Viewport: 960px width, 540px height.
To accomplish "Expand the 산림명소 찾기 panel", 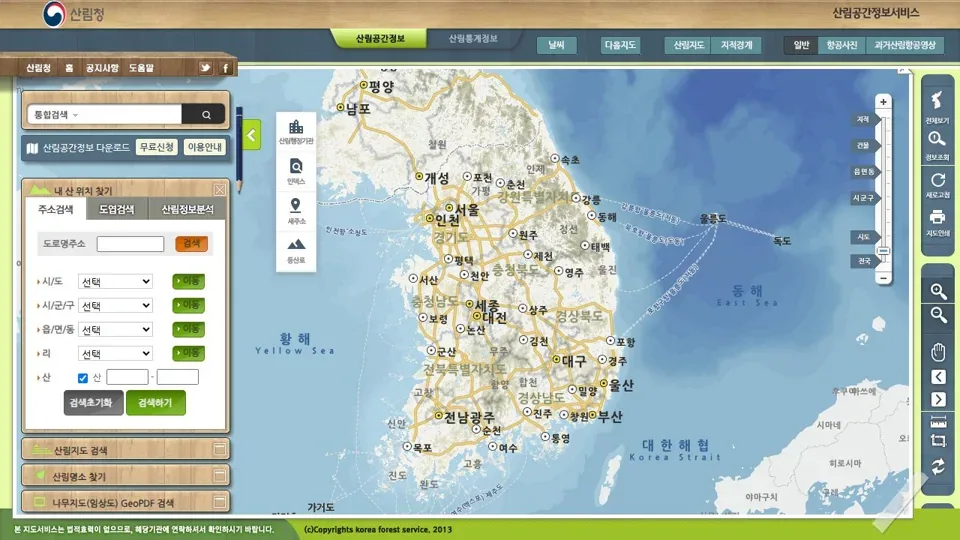I will pos(126,476).
